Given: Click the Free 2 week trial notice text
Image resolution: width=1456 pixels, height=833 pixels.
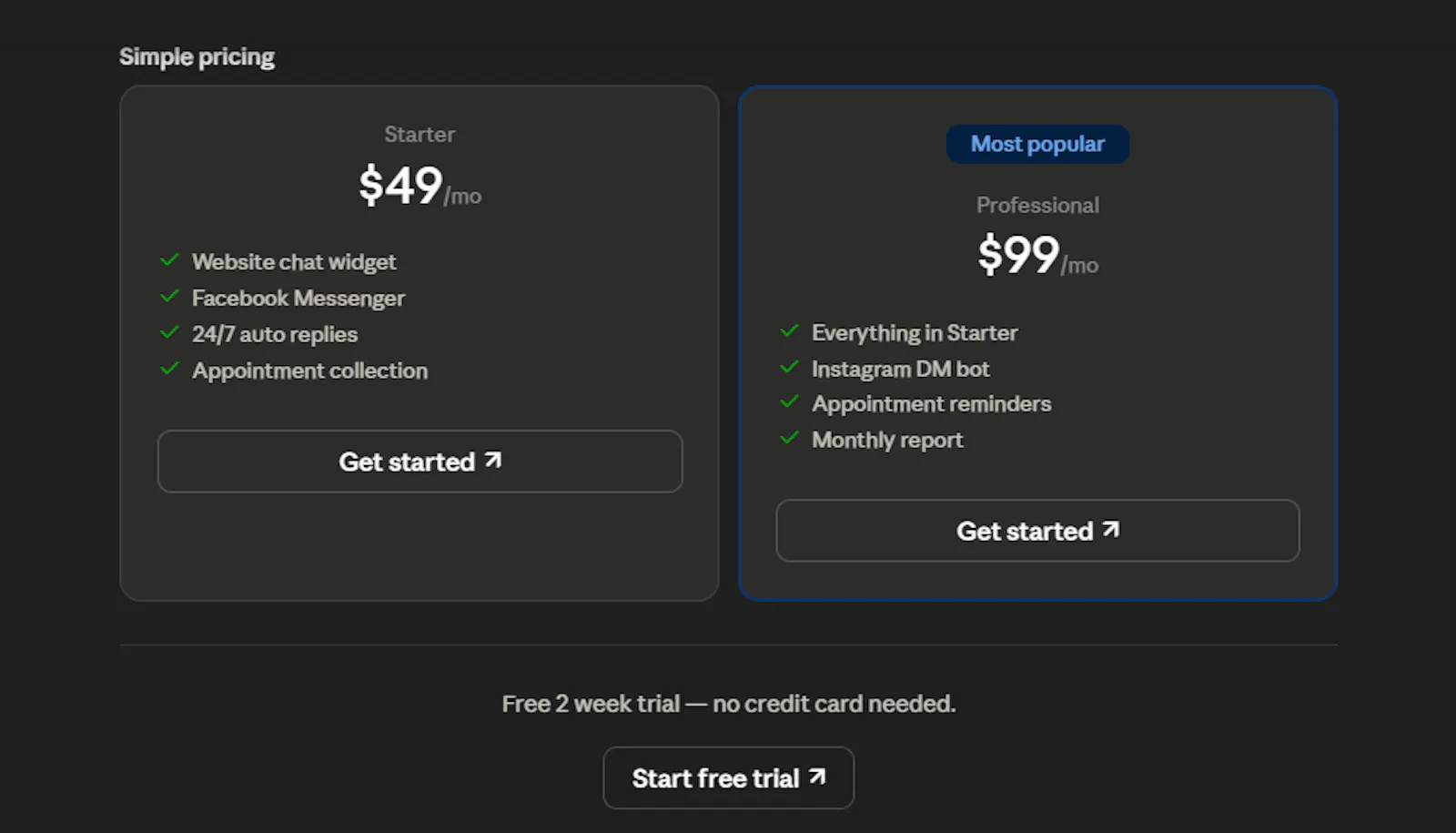Looking at the screenshot, I should coord(728,704).
